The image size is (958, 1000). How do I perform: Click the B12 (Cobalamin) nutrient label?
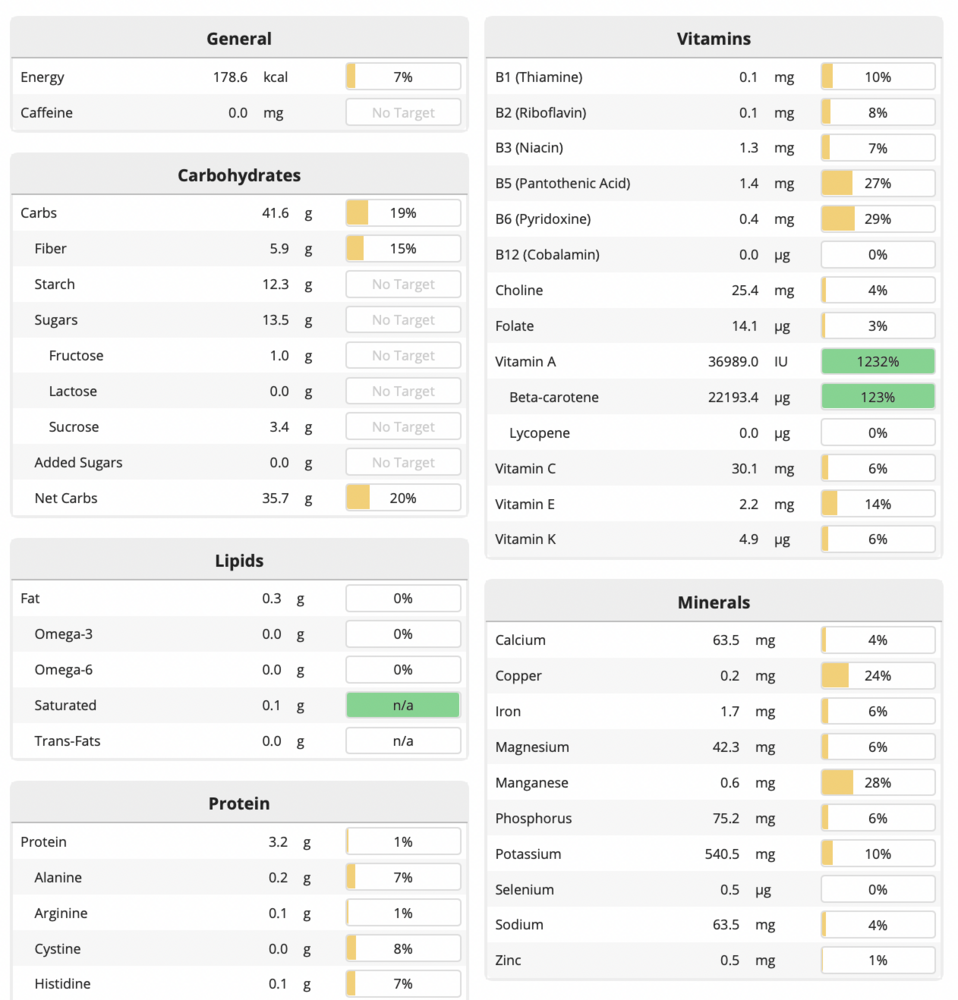[x=547, y=255]
